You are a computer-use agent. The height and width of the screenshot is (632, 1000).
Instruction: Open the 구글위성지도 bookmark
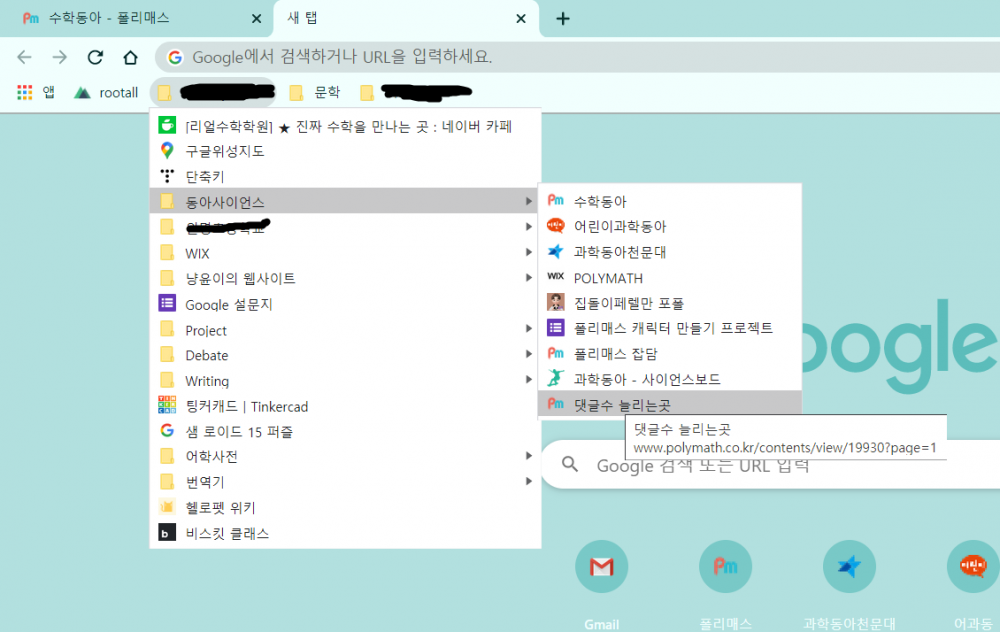[345, 151]
